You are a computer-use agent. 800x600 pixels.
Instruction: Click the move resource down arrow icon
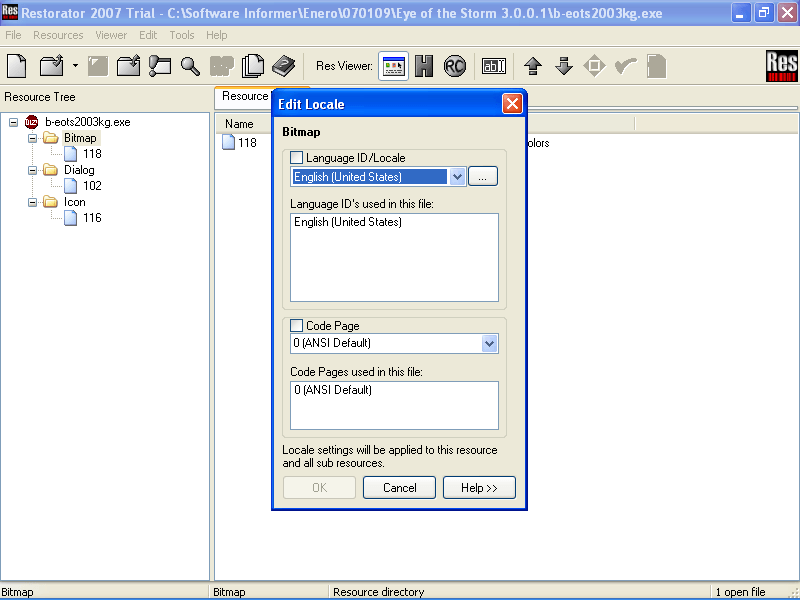(564, 67)
